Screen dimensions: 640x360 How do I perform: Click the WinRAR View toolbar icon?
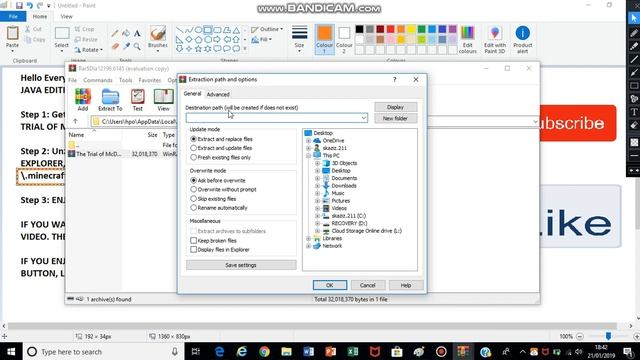[163, 100]
